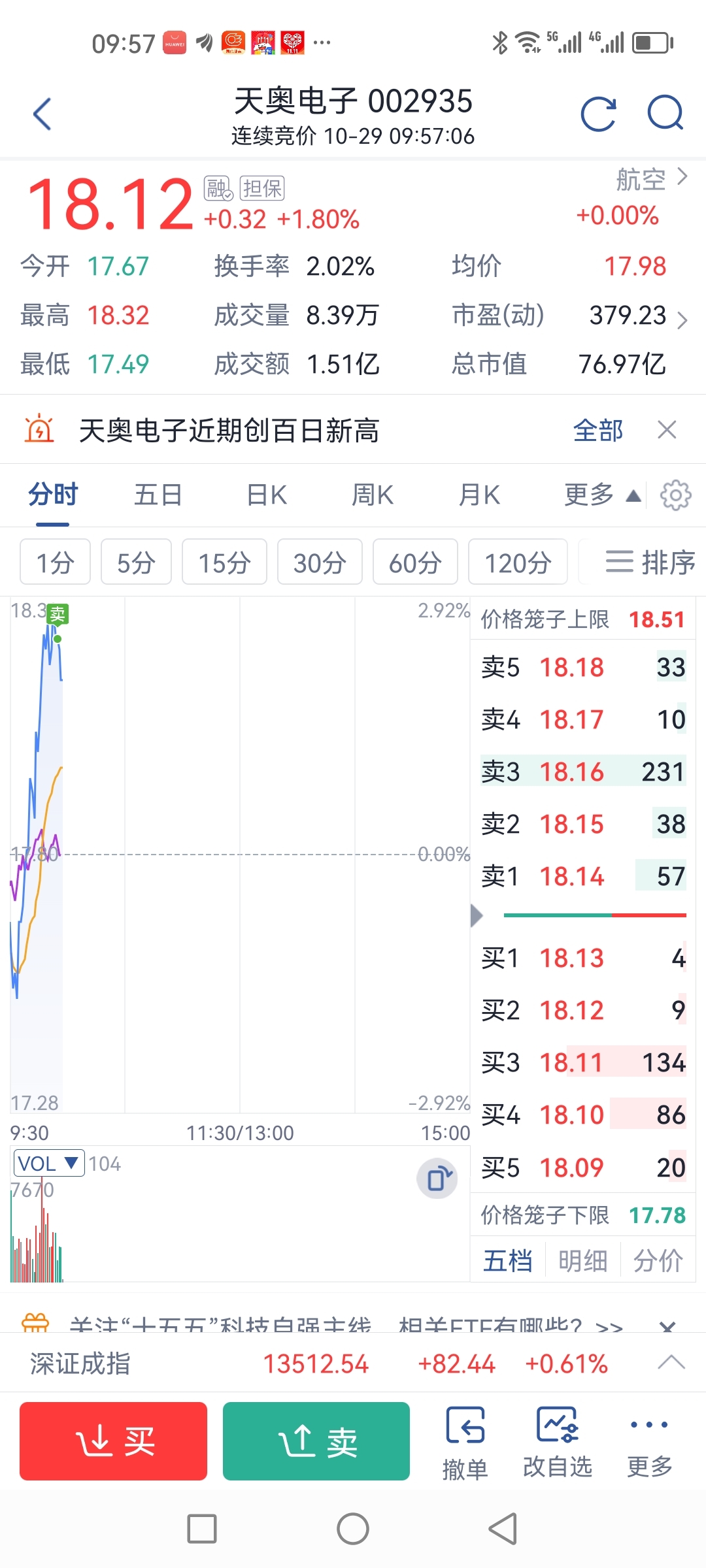This screenshot has width=706, height=1568.
Task: Switch to the 日K tab
Action: click(x=267, y=495)
